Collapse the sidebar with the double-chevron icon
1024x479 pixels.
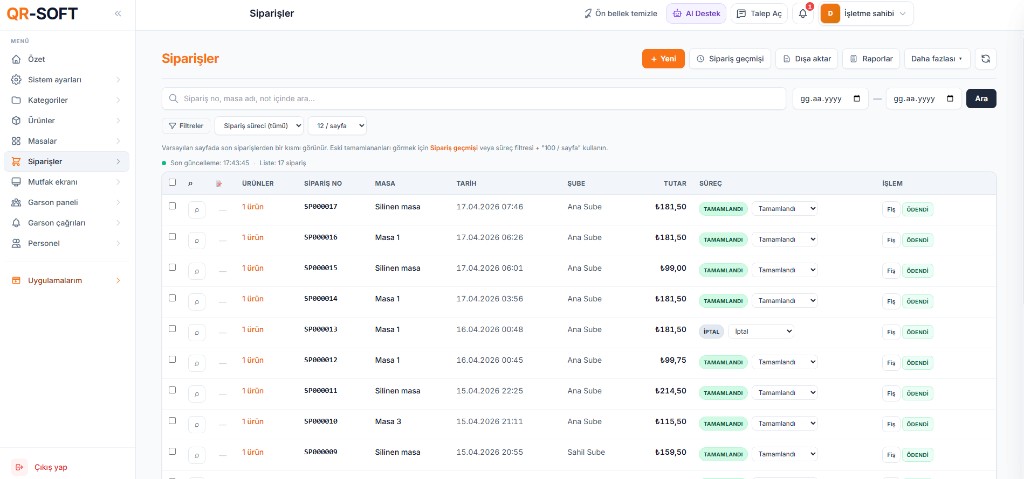(x=118, y=13)
